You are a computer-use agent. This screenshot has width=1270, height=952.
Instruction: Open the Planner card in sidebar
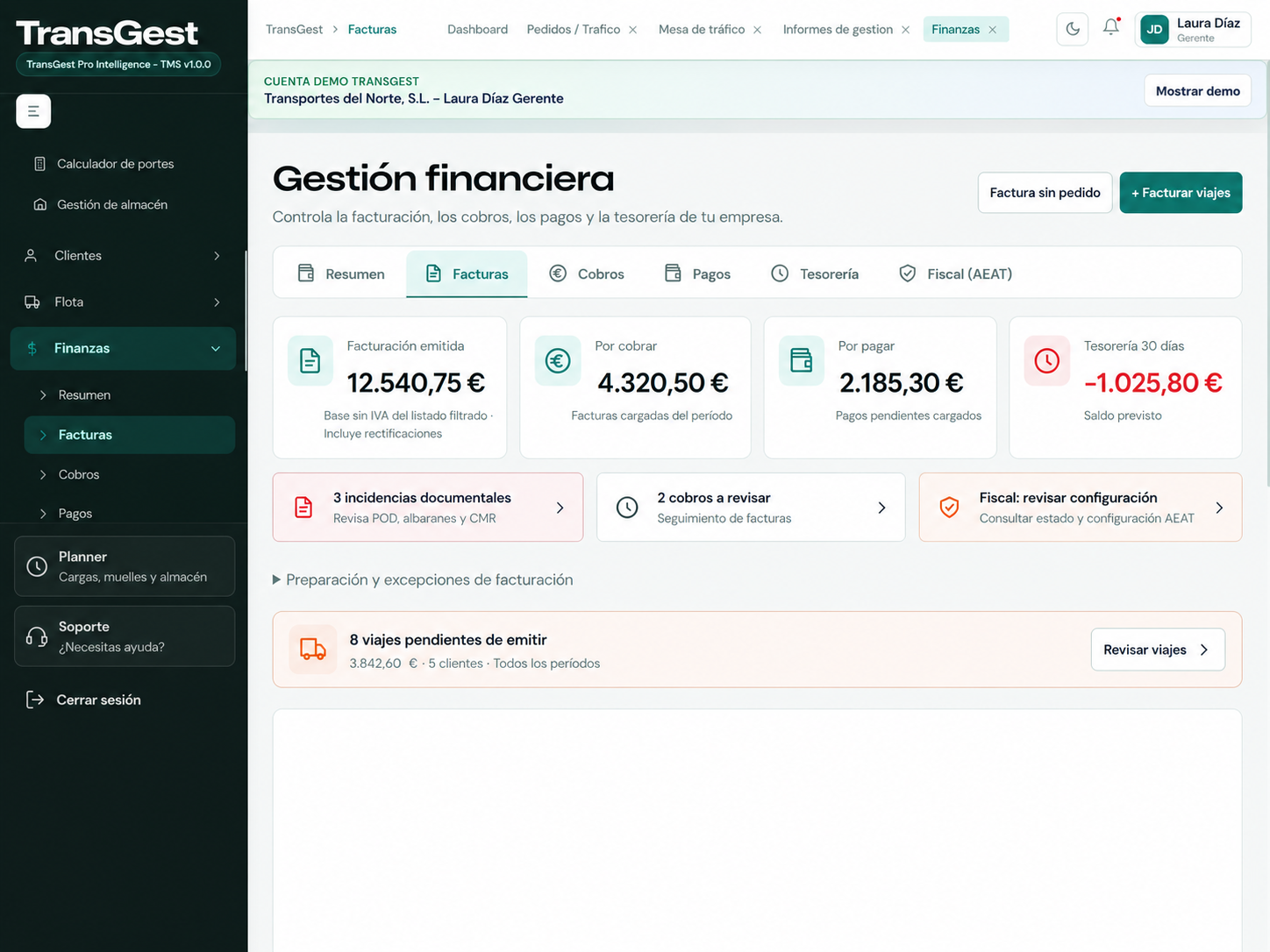(x=125, y=566)
